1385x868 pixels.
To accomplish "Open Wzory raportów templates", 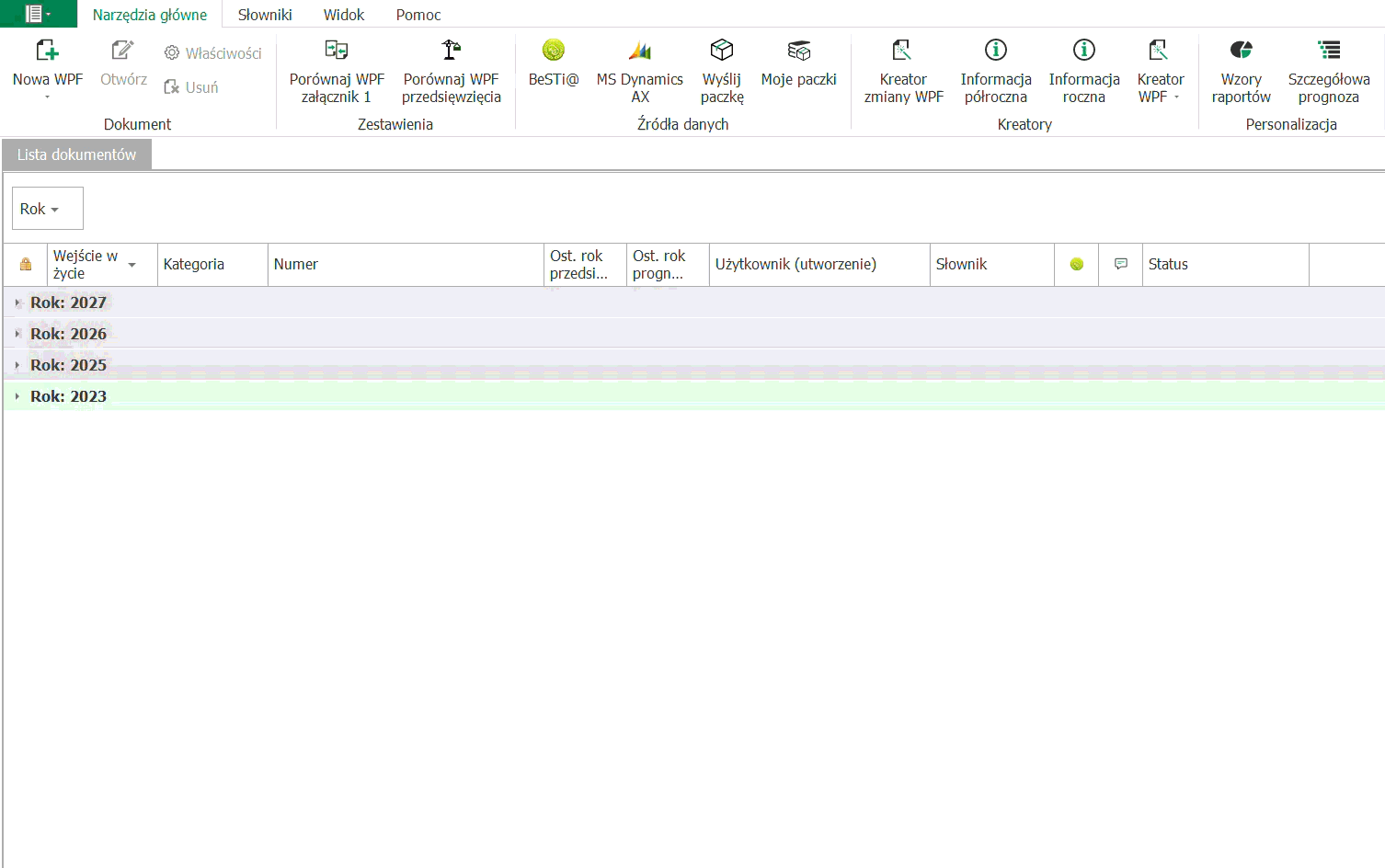I will point(1242,72).
